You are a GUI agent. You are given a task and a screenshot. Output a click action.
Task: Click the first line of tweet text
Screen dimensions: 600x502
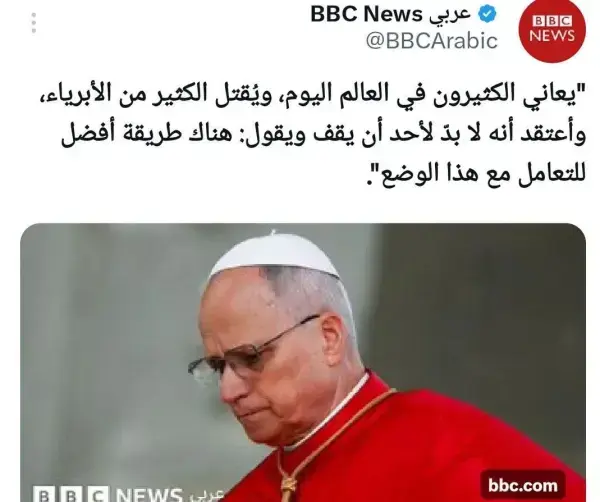(x=313, y=94)
